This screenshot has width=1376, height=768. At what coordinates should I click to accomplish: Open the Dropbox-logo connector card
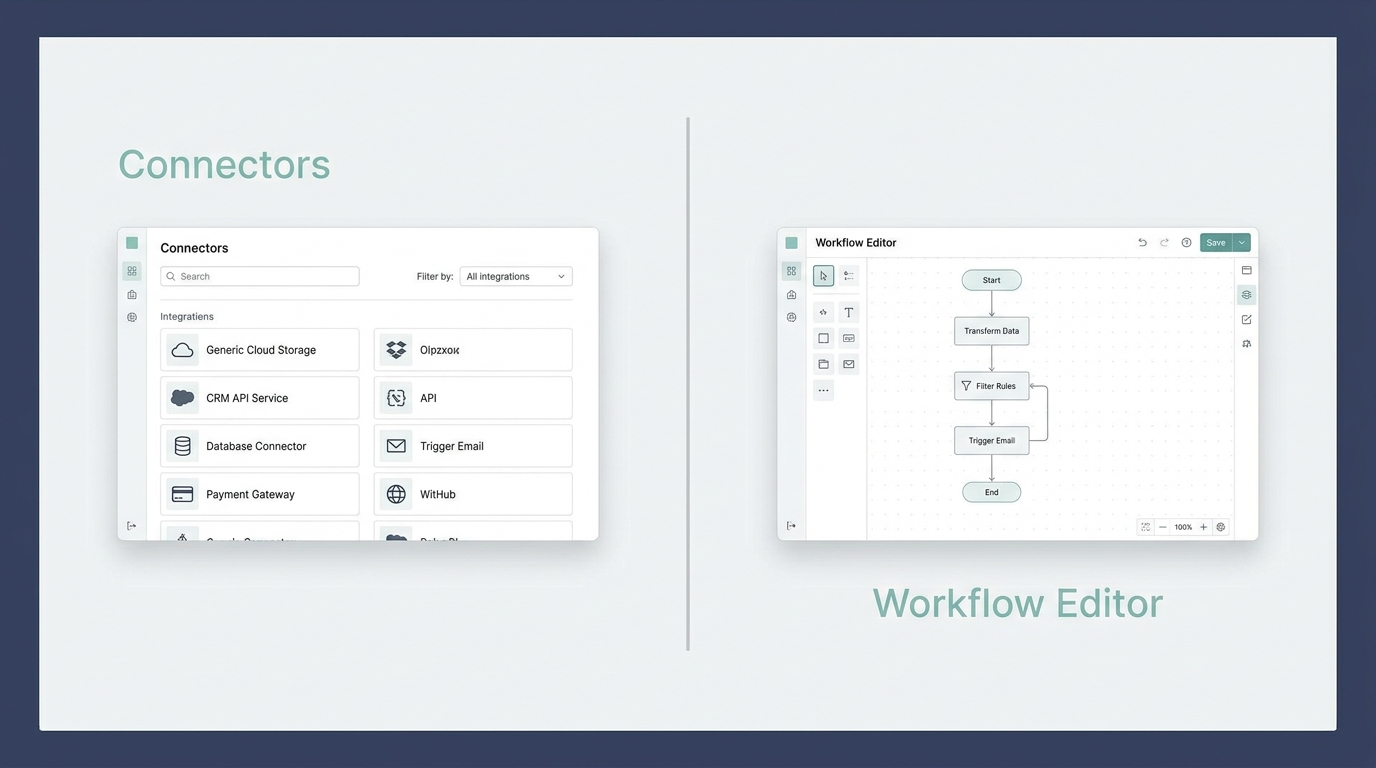pyautogui.click(x=473, y=350)
